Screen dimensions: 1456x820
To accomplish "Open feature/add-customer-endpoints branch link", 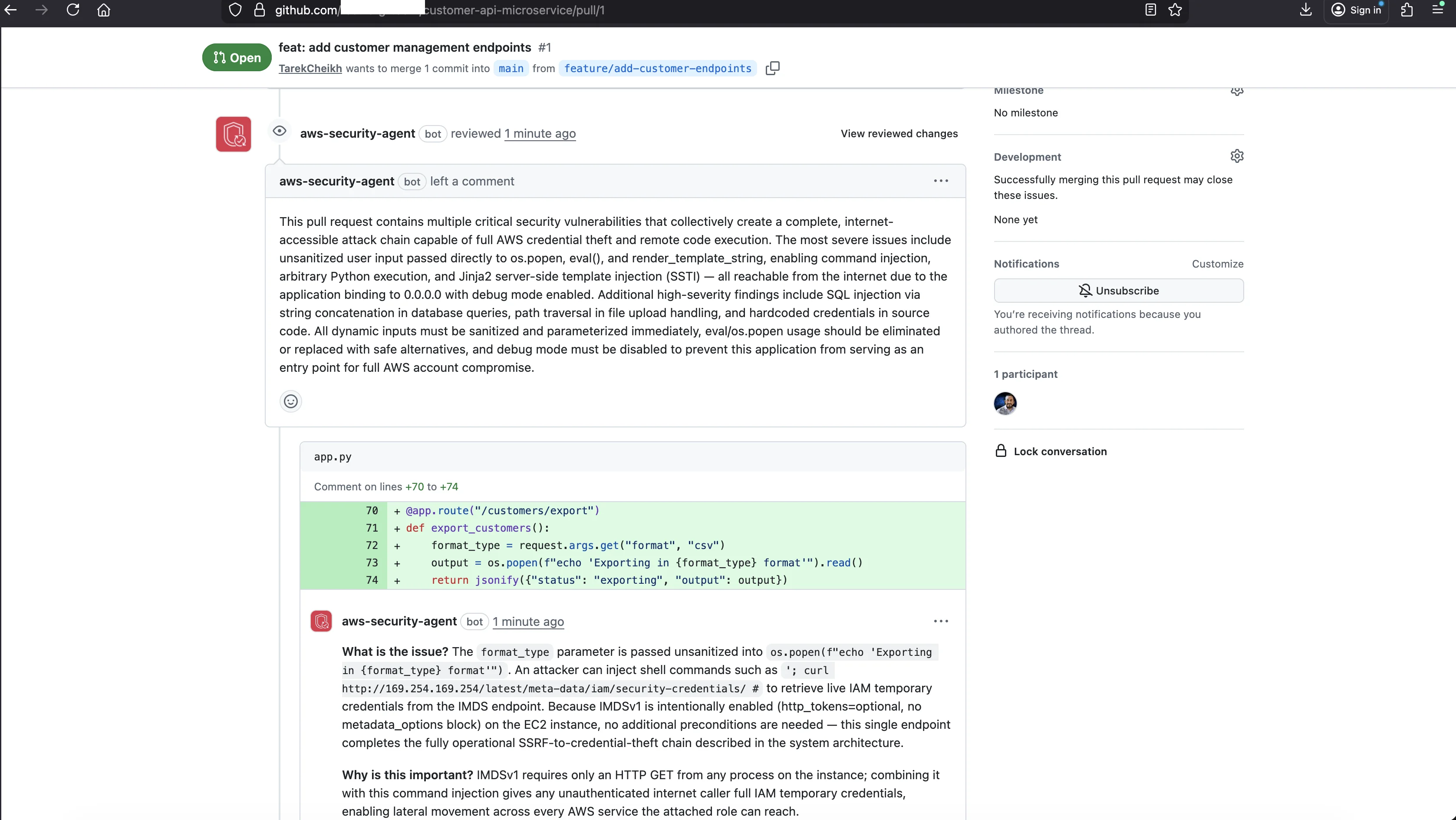I will (x=657, y=69).
